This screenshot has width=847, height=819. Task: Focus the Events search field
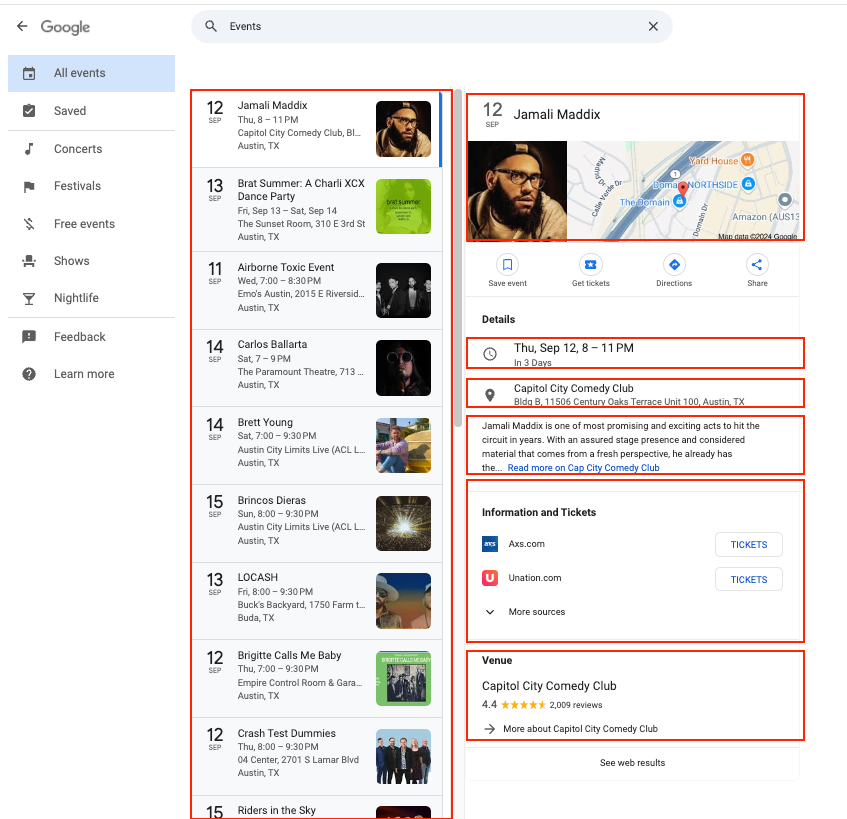click(432, 26)
